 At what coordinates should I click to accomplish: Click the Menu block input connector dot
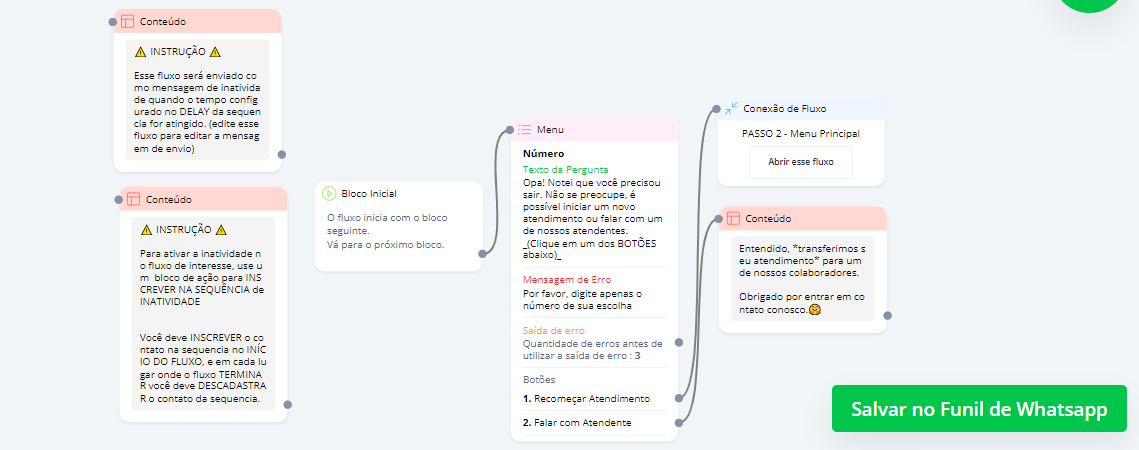coord(510,129)
